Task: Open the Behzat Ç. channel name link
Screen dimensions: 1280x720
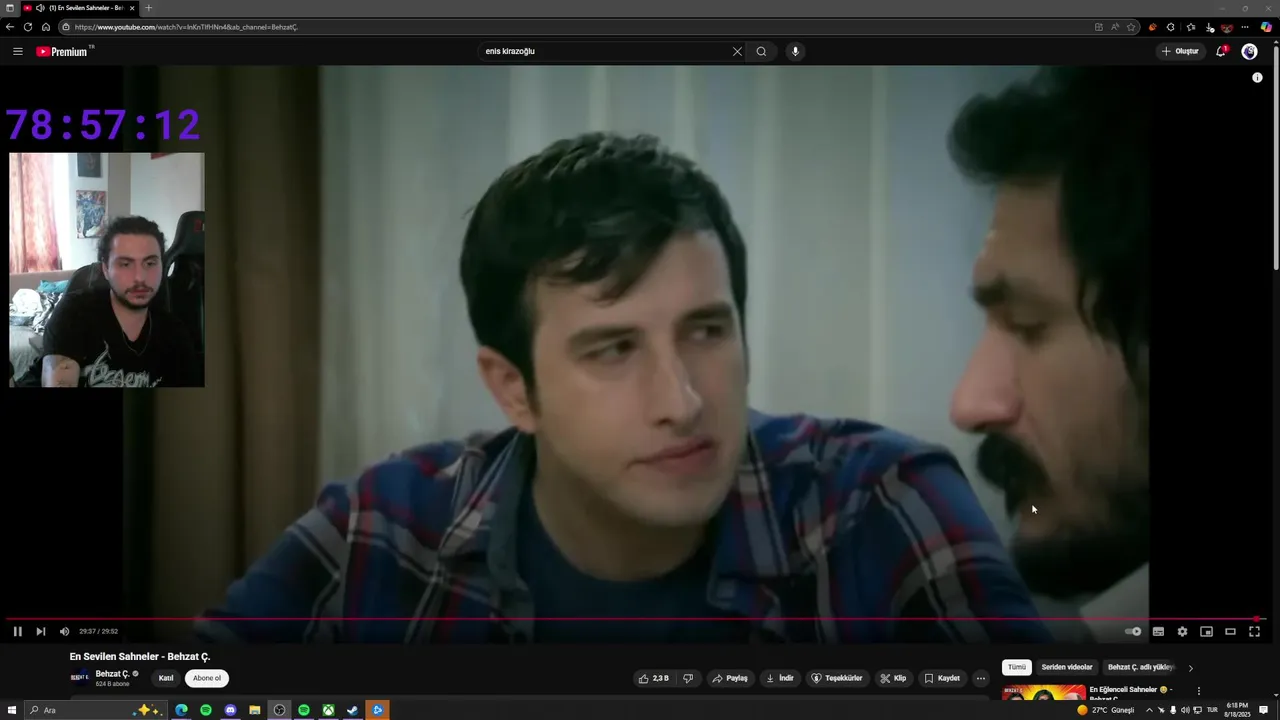Action: pos(112,674)
